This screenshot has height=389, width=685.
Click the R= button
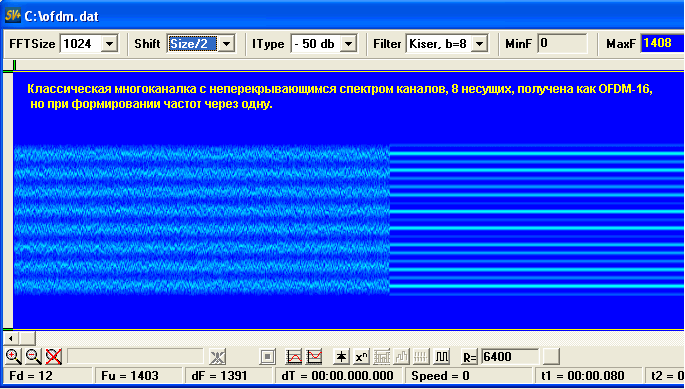point(470,357)
